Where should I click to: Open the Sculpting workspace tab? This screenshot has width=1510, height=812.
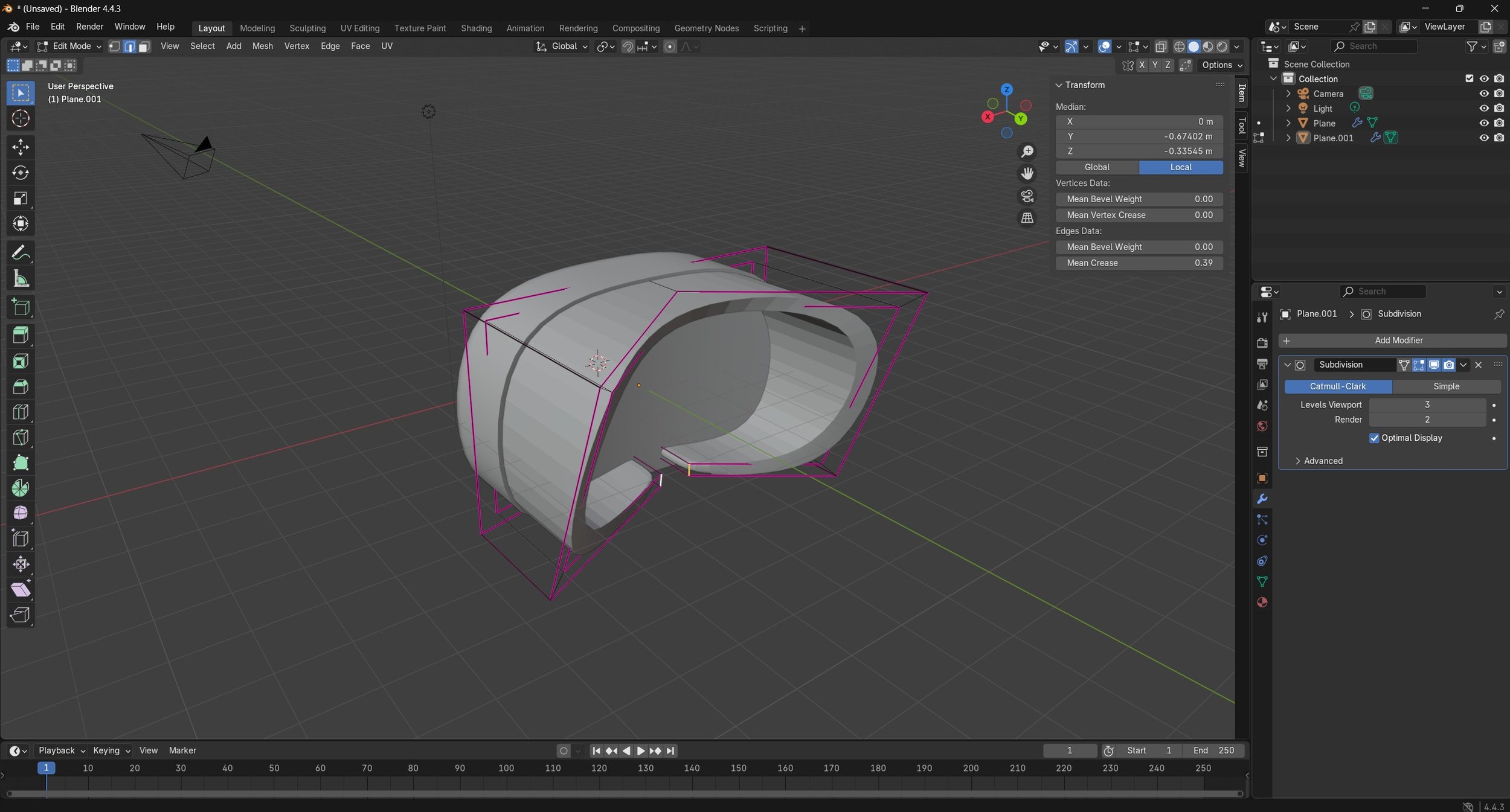tap(307, 28)
